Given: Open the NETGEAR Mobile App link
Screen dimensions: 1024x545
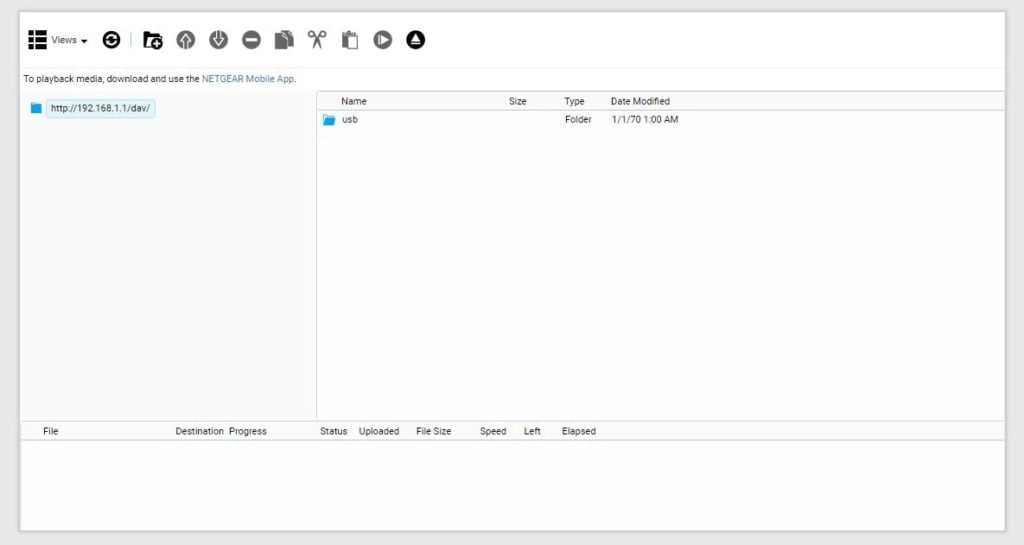Looking at the screenshot, I should coord(248,78).
